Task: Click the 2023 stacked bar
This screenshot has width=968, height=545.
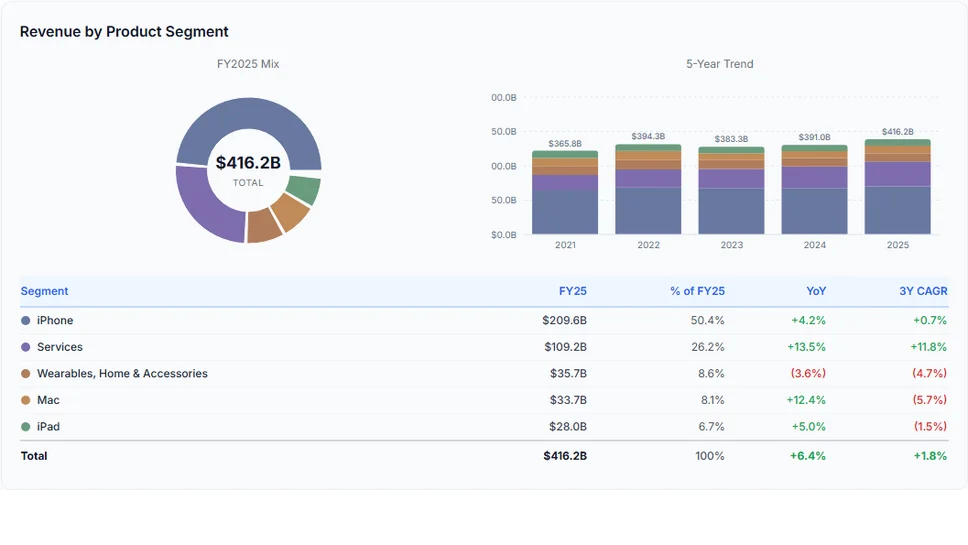Action: click(x=732, y=190)
